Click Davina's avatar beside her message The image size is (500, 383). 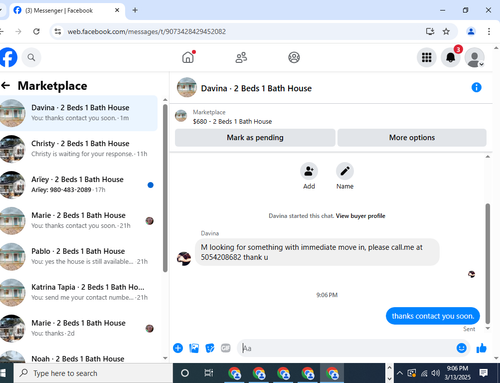click(x=184, y=258)
